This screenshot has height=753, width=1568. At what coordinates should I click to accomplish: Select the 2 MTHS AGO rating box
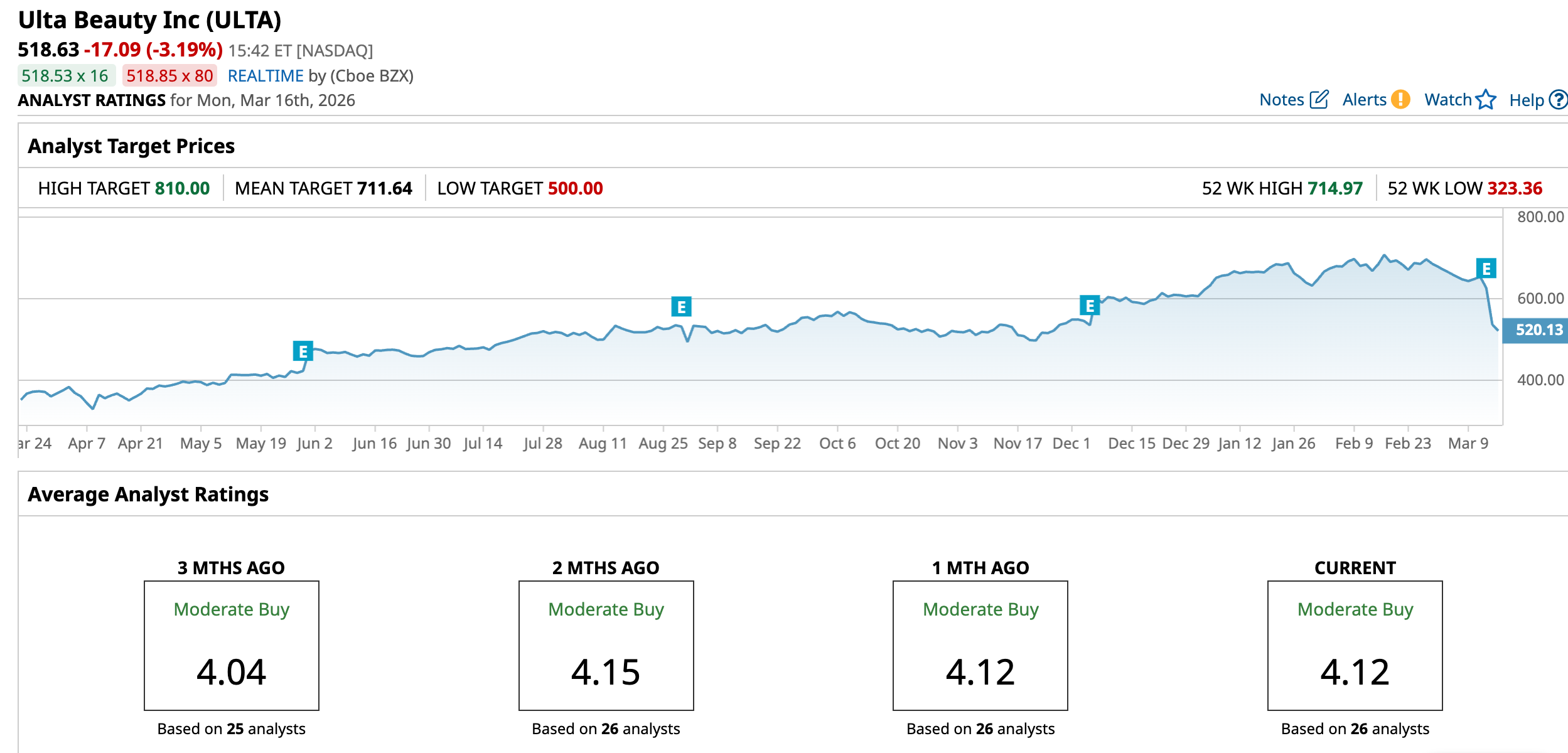coord(606,645)
